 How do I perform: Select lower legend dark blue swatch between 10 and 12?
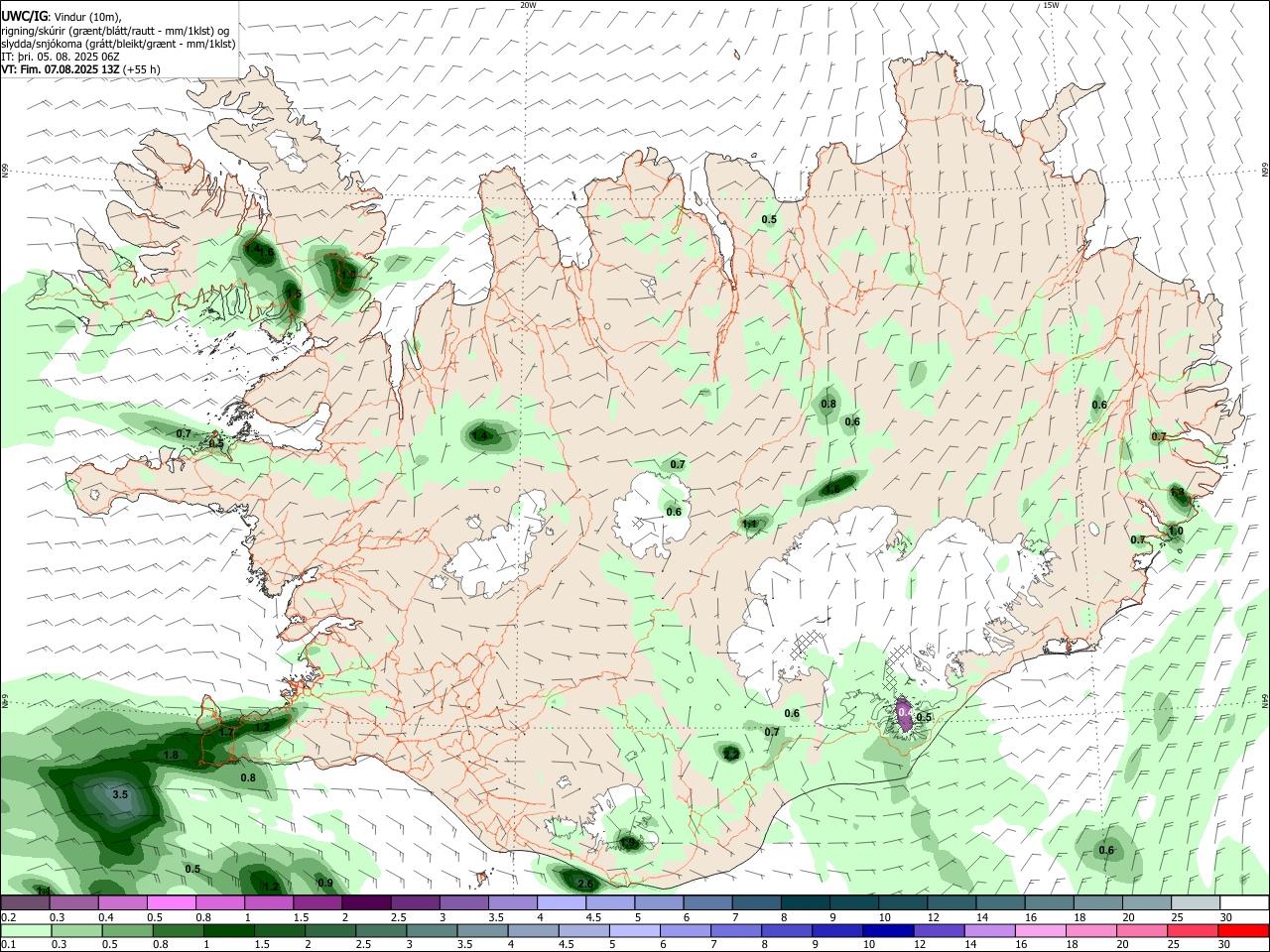887,930
